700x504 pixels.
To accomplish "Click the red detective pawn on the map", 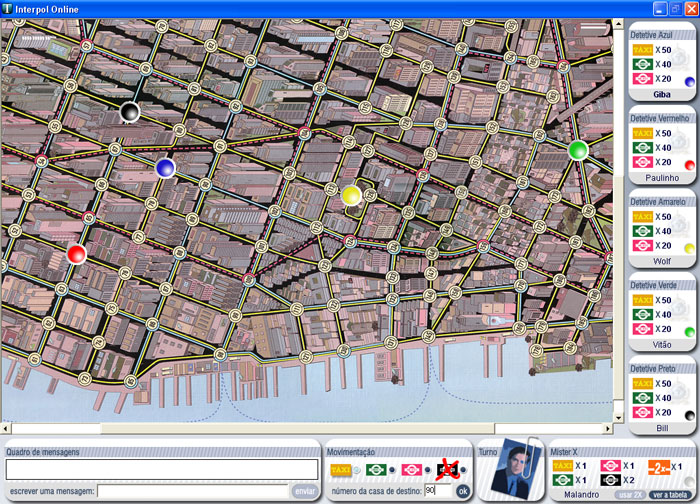I will pos(76,253).
